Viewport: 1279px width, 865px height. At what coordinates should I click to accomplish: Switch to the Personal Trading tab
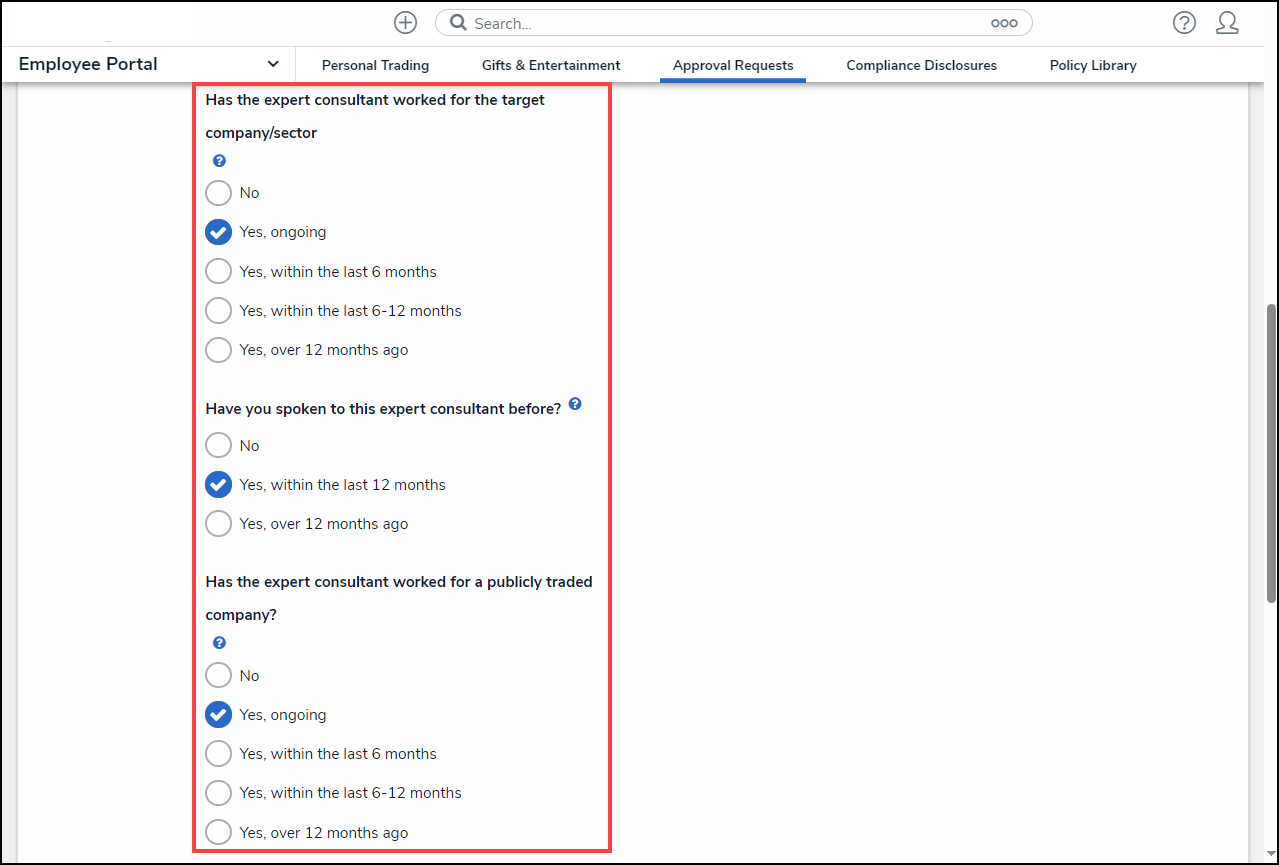375,65
